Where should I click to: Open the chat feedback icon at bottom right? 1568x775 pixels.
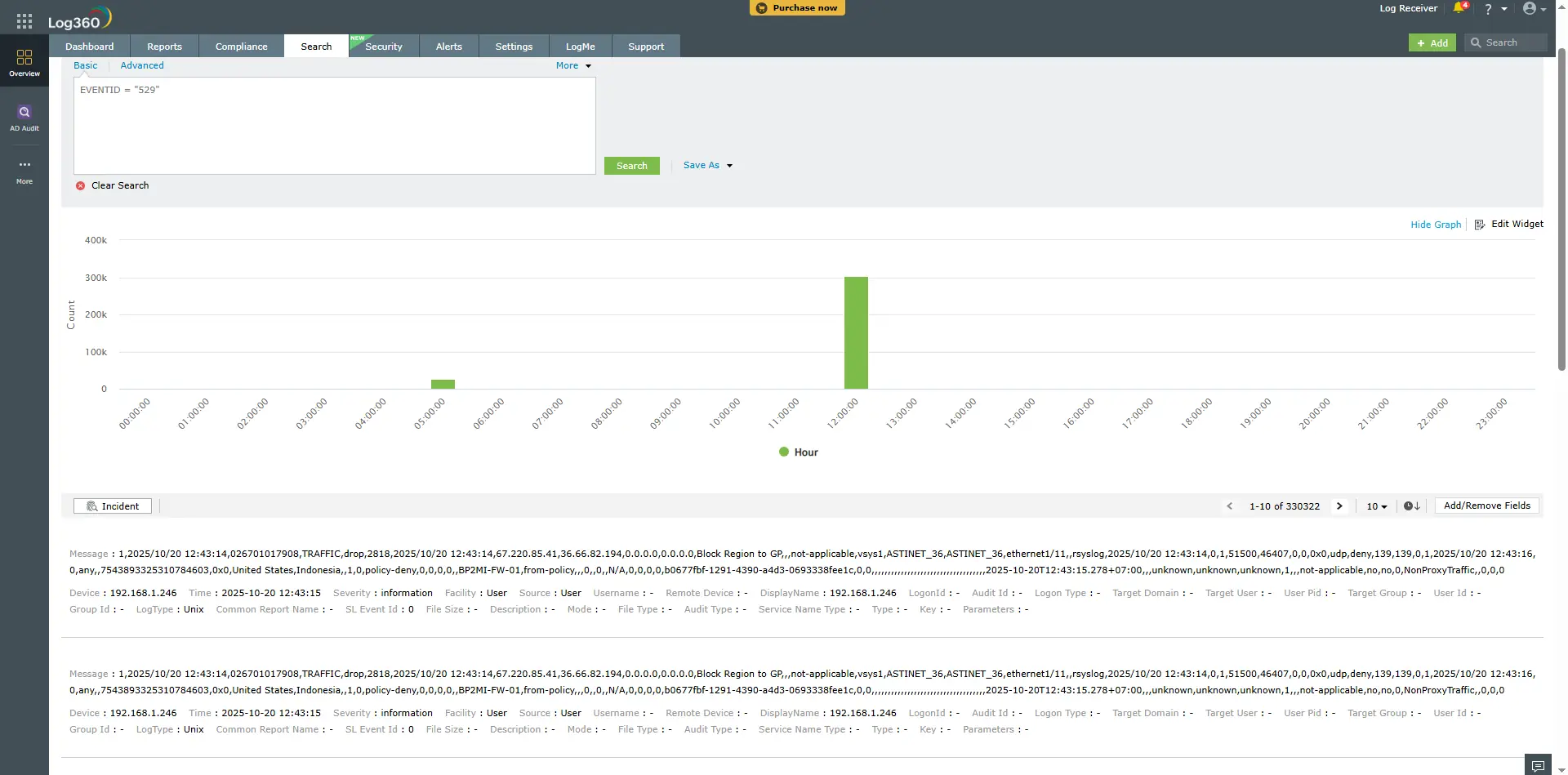tap(1538, 765)
